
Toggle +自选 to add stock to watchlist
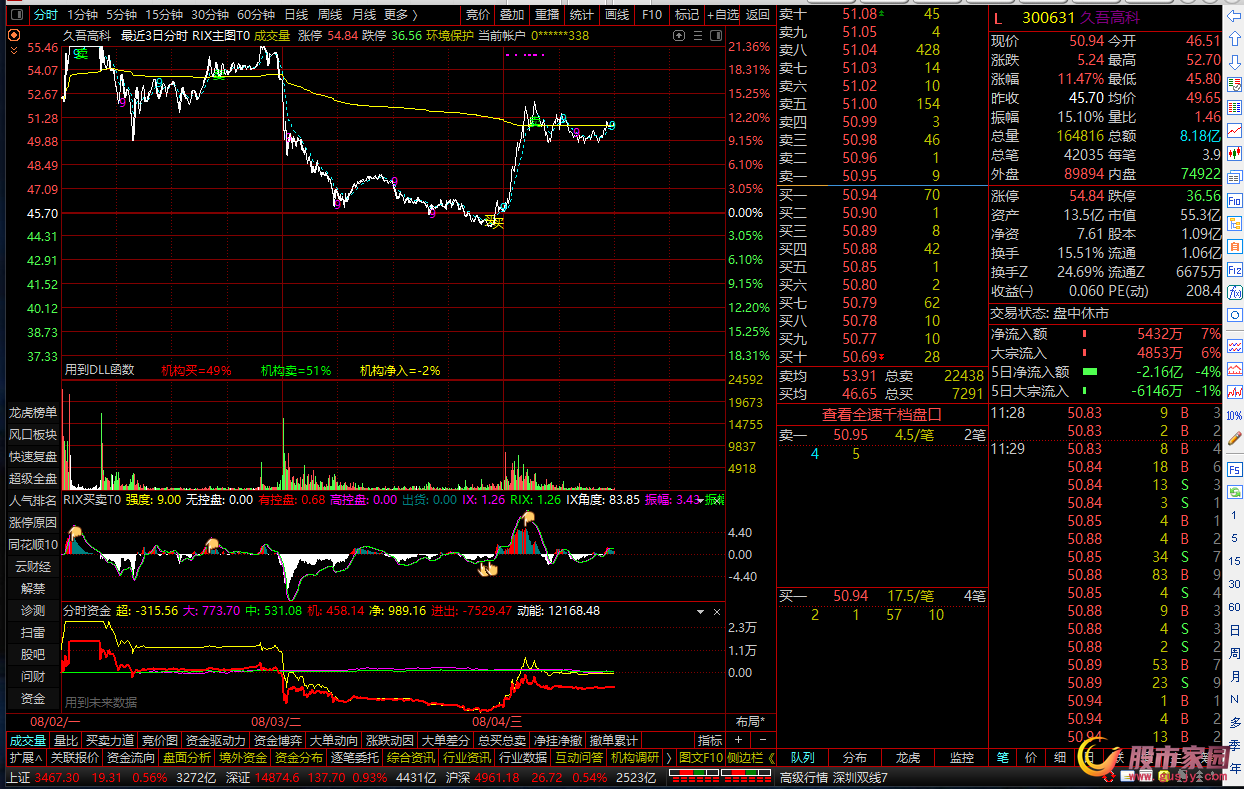722,15
